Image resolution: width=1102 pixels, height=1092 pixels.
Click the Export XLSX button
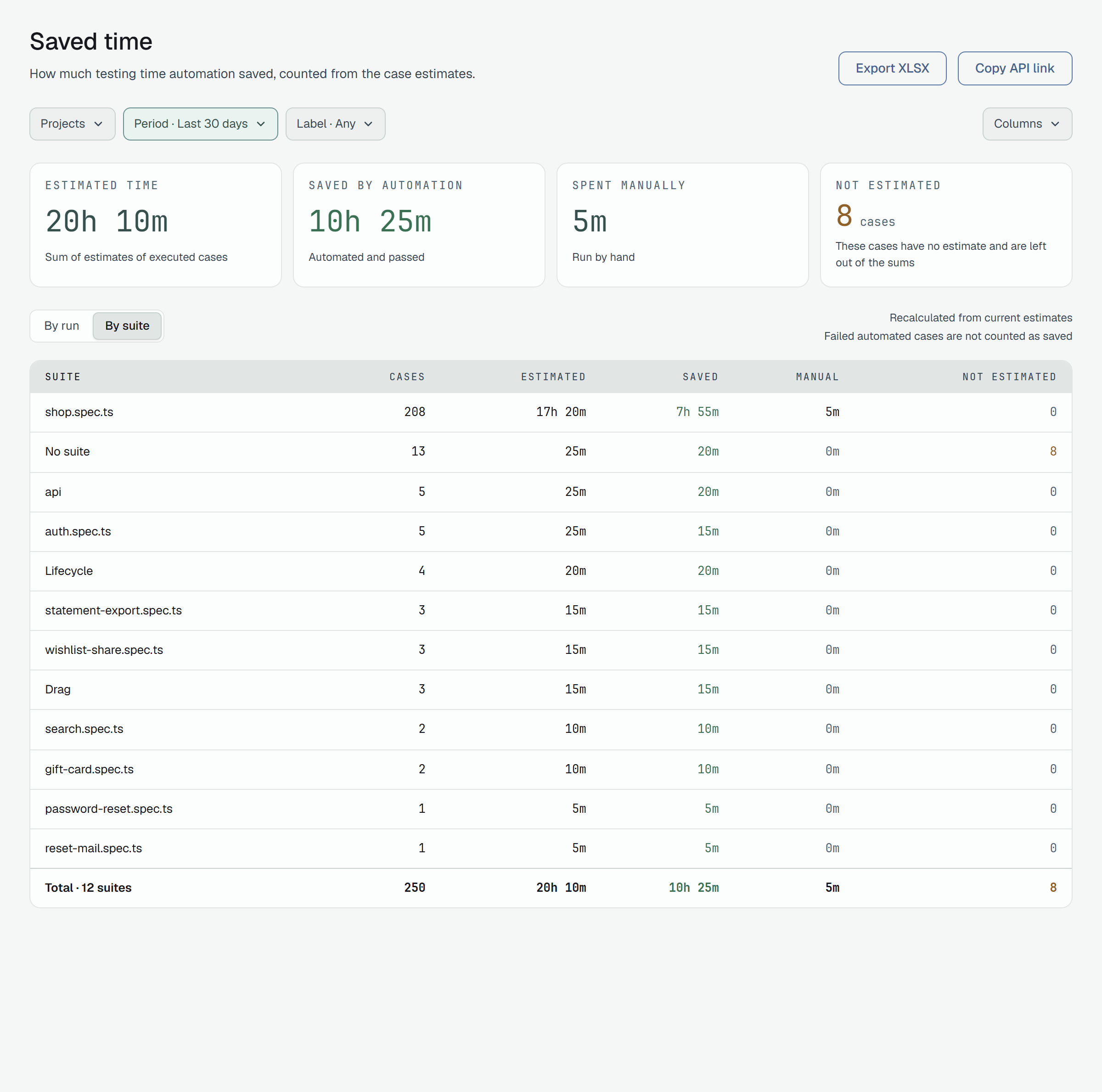[892, 68]
